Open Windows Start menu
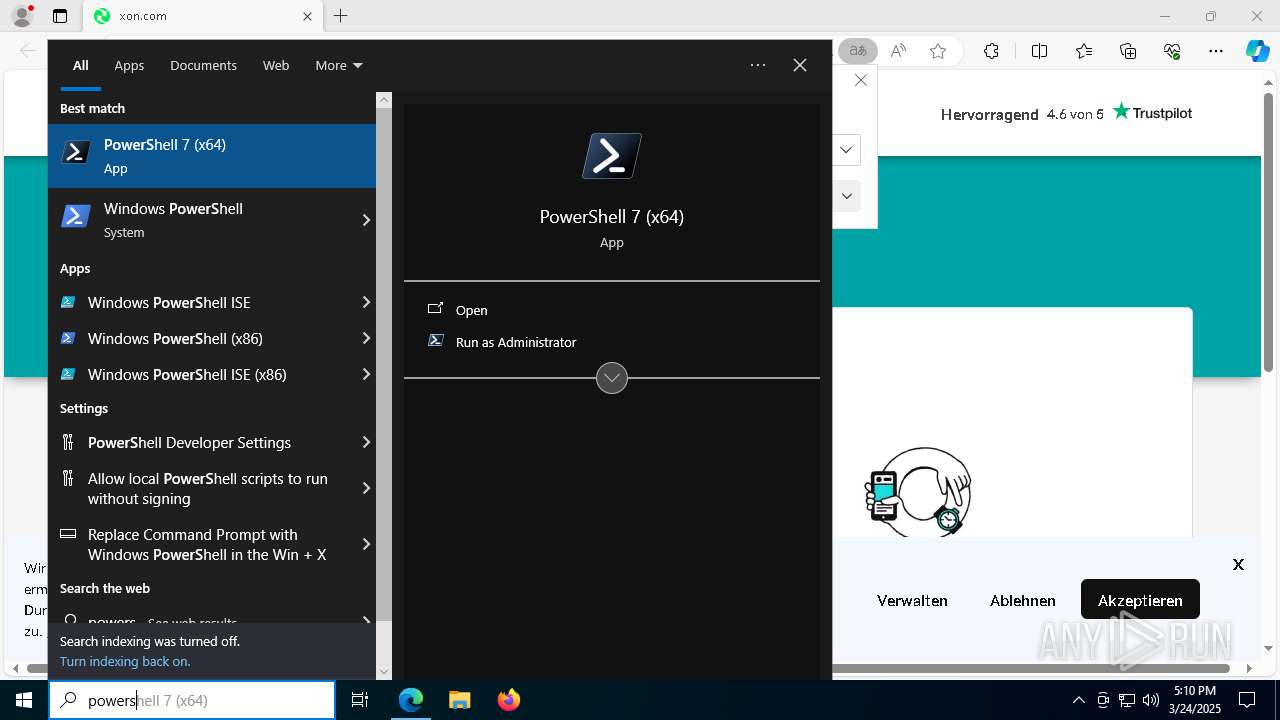This screenshot has height=720, width=1280. pos(24,700)
